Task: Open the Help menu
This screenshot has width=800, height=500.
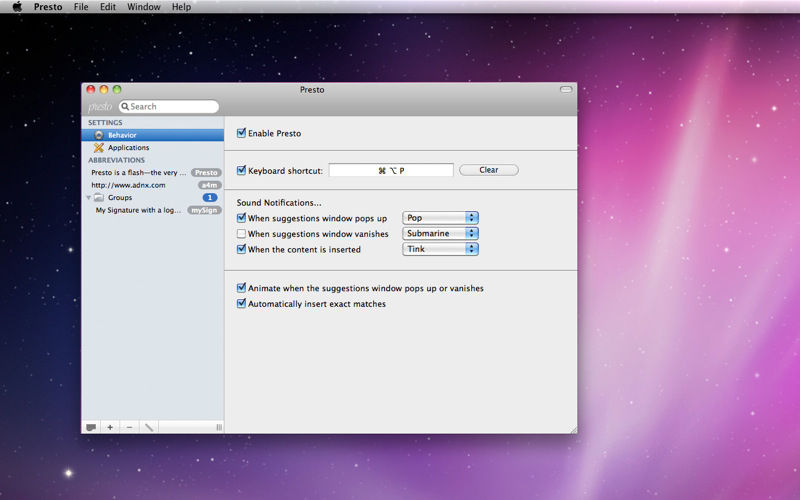Action: 181,7
